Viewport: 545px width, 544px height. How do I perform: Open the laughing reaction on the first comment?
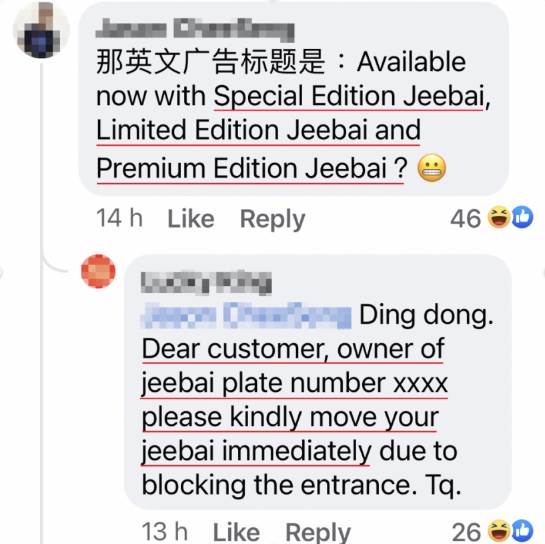[498, 217]
